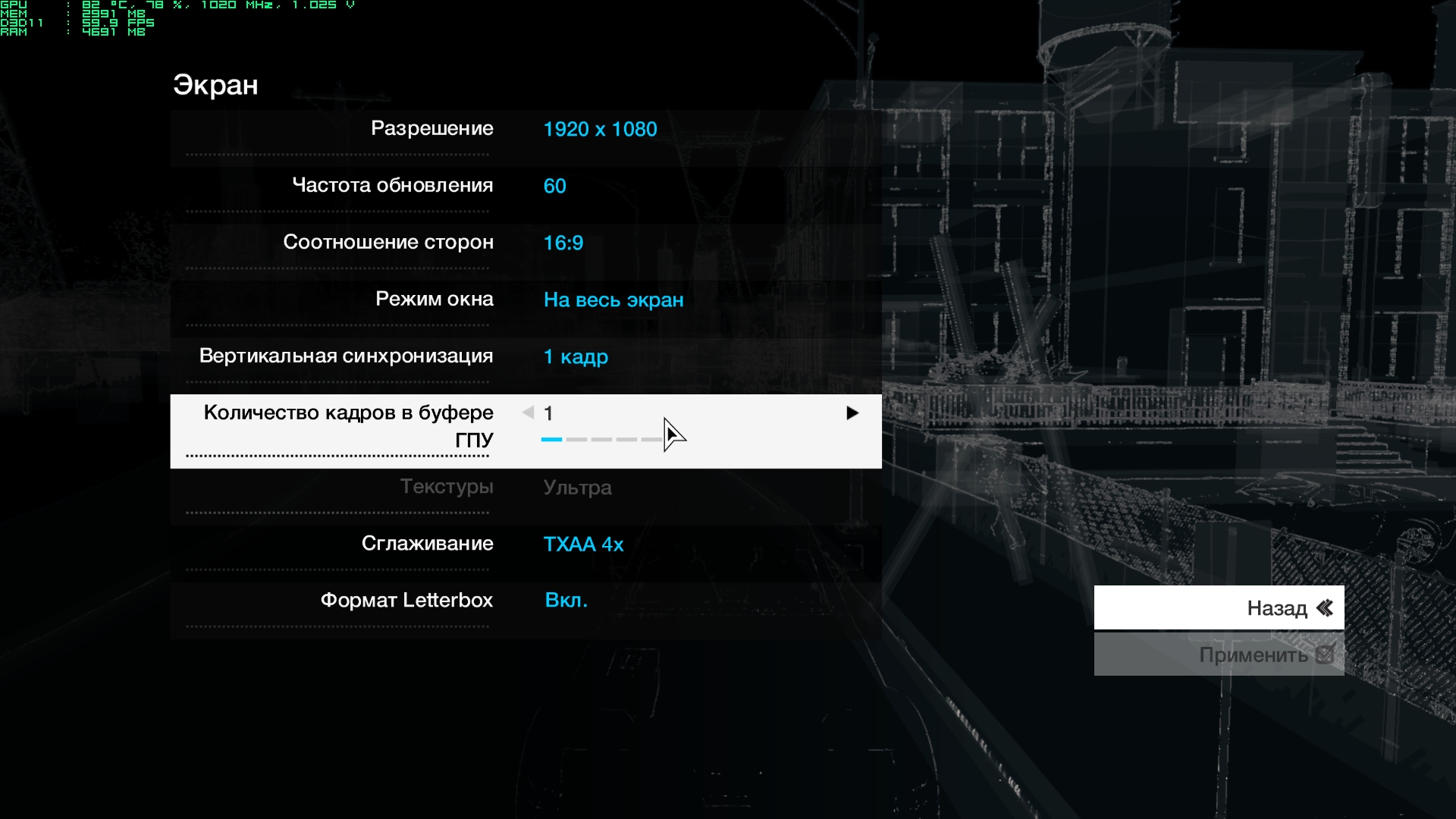Change the 16:9 aspect ratio value

tap(563, 243)
